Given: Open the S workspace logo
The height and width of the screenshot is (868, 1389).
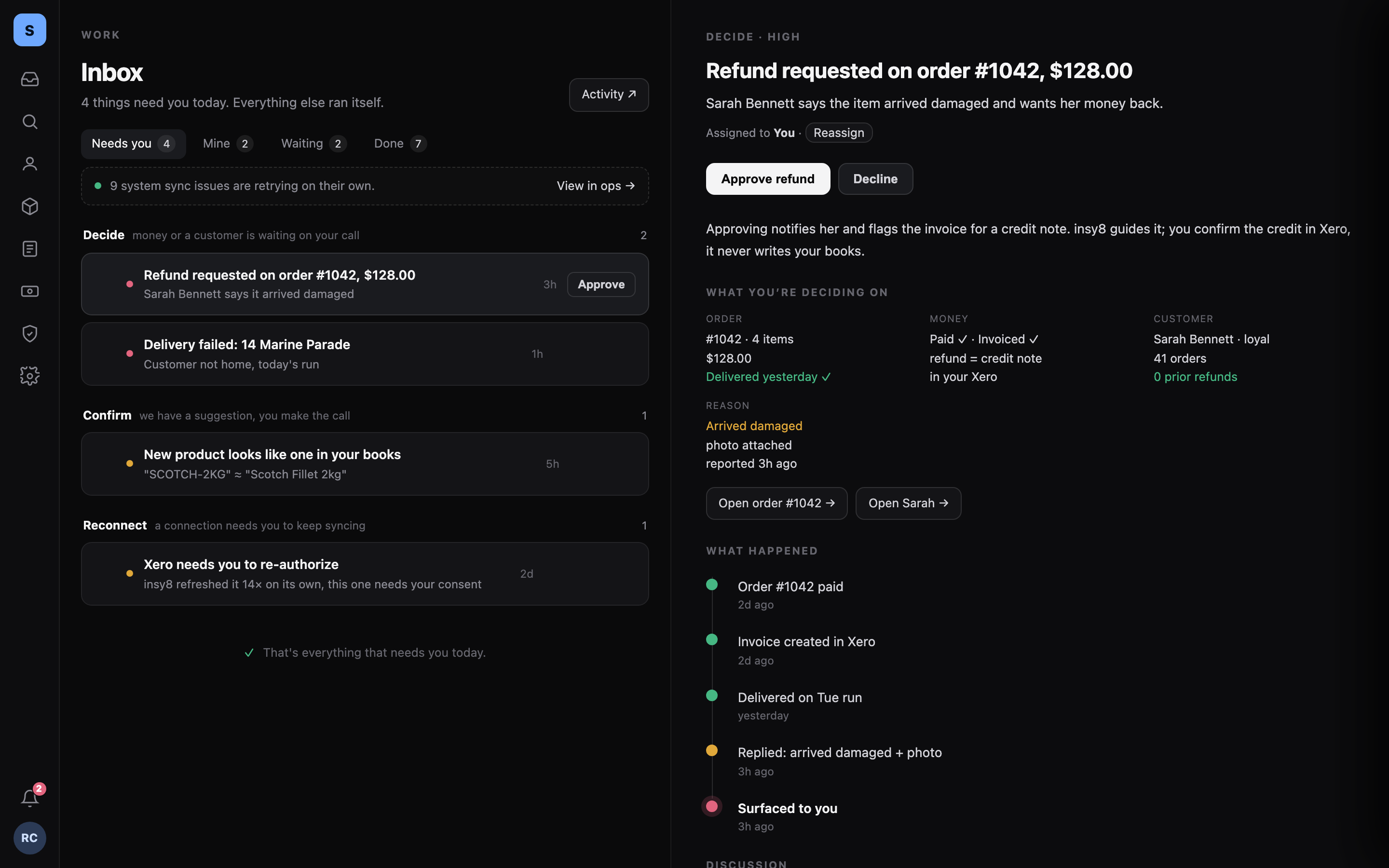Looking at the screenshot, I should (30, 30).
